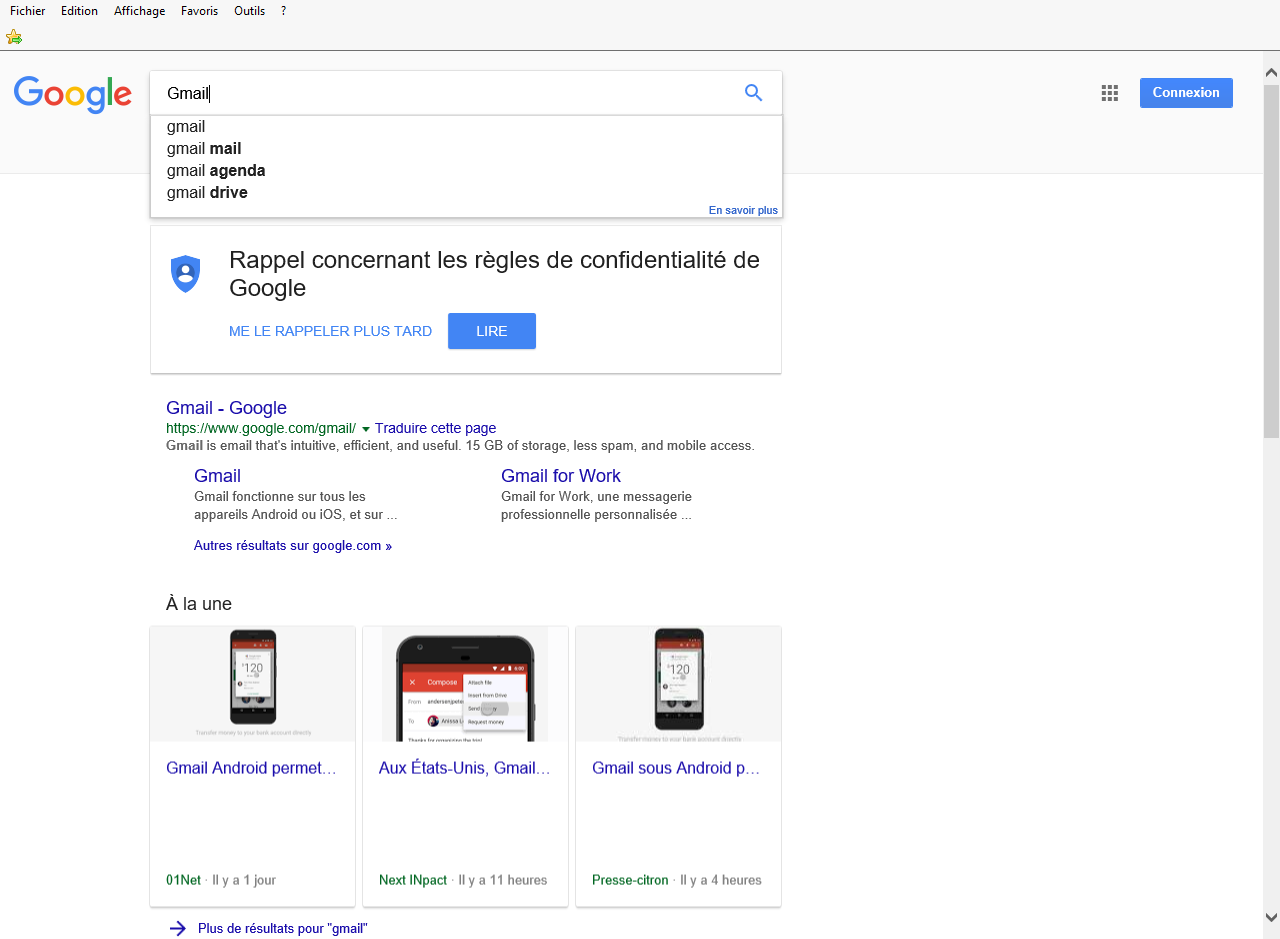This screenshot has height=939, width=1280.
Task: Open 'Aux États-Unis, Gmail…' news headline
Action: 465,768
